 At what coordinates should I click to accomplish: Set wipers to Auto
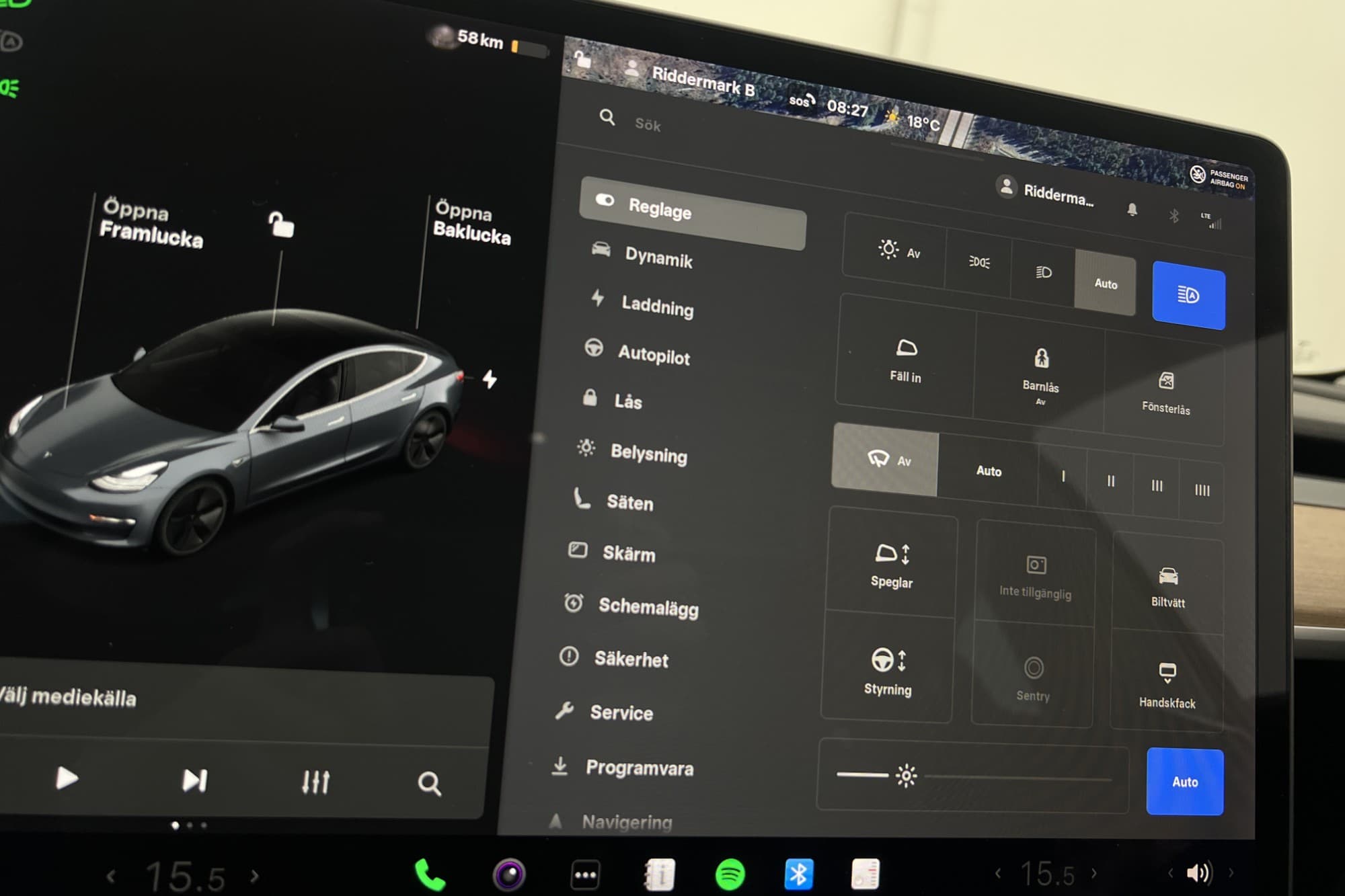[989, 471]
